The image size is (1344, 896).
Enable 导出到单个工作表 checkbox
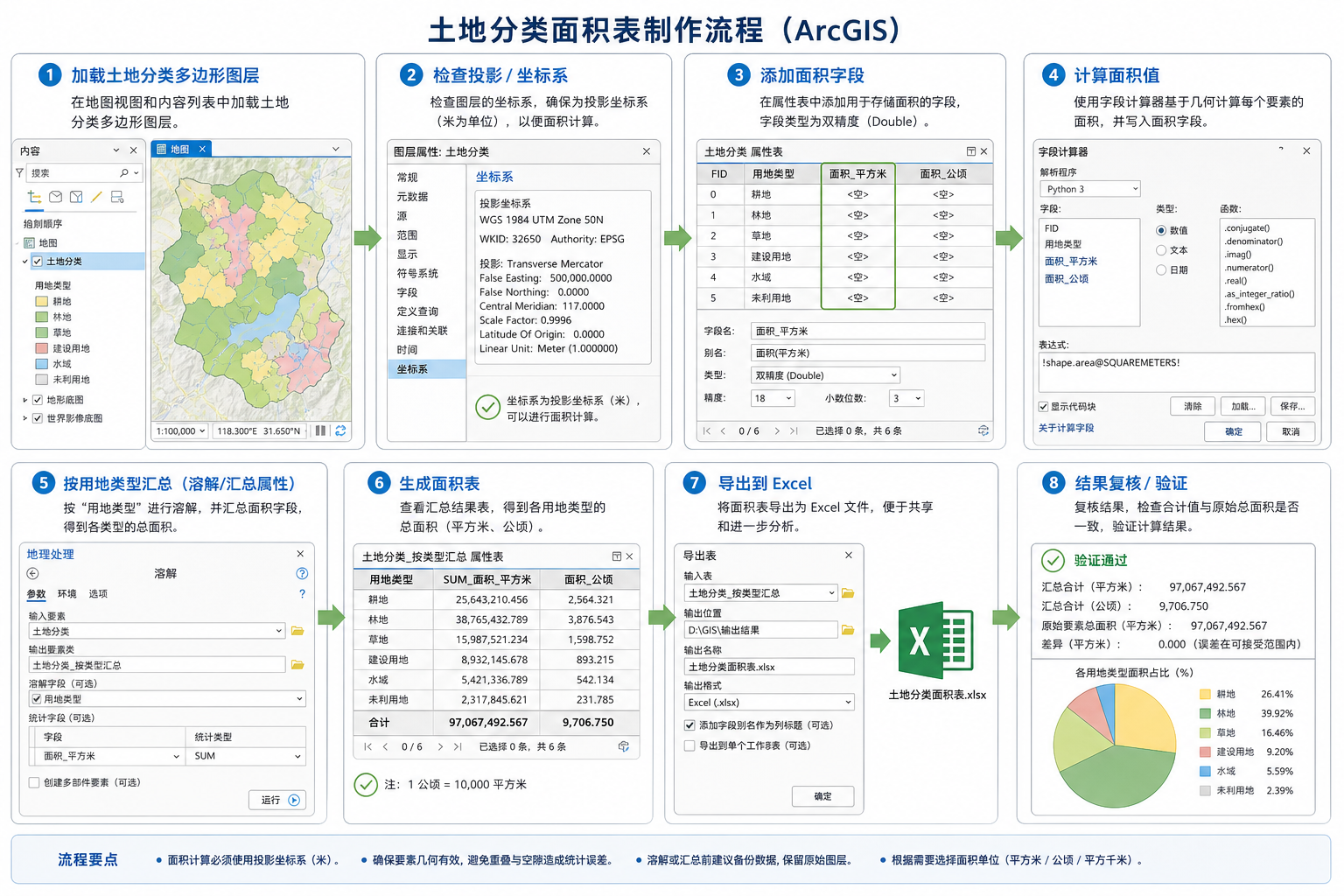(x=689, y=745)
